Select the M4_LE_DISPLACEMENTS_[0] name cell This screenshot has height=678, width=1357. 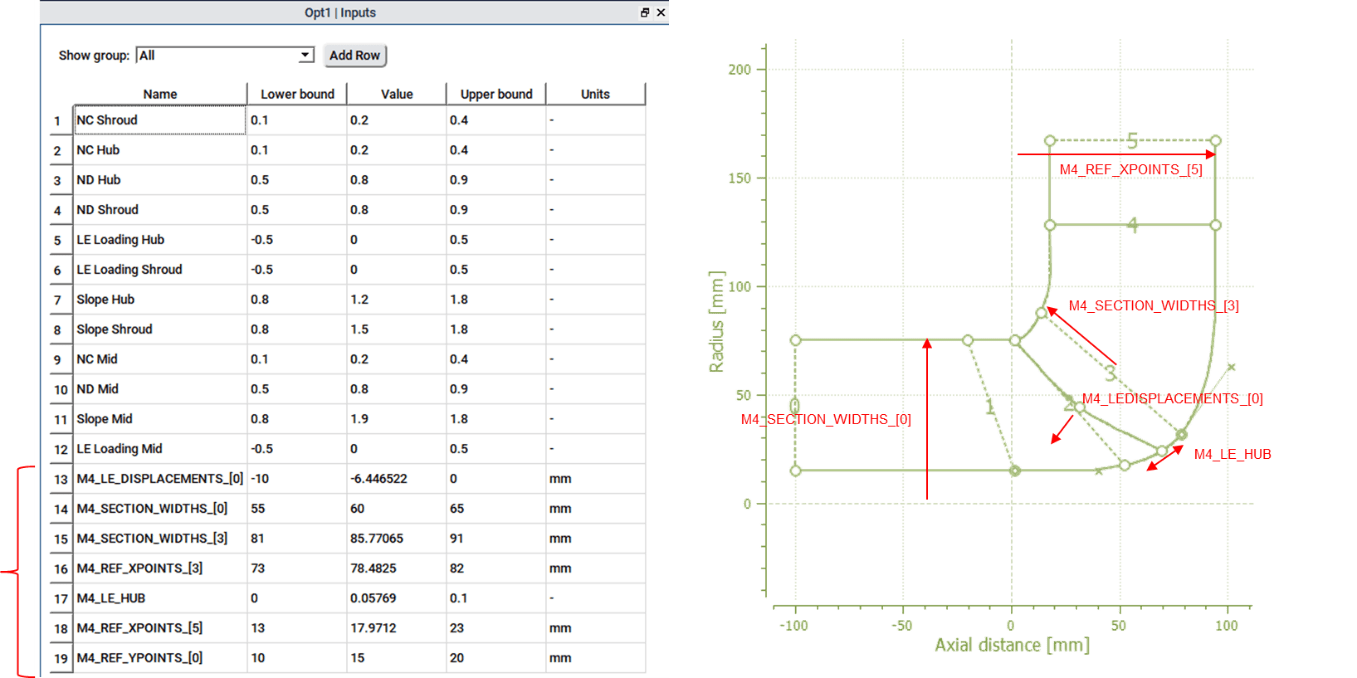tap(160, 479)
